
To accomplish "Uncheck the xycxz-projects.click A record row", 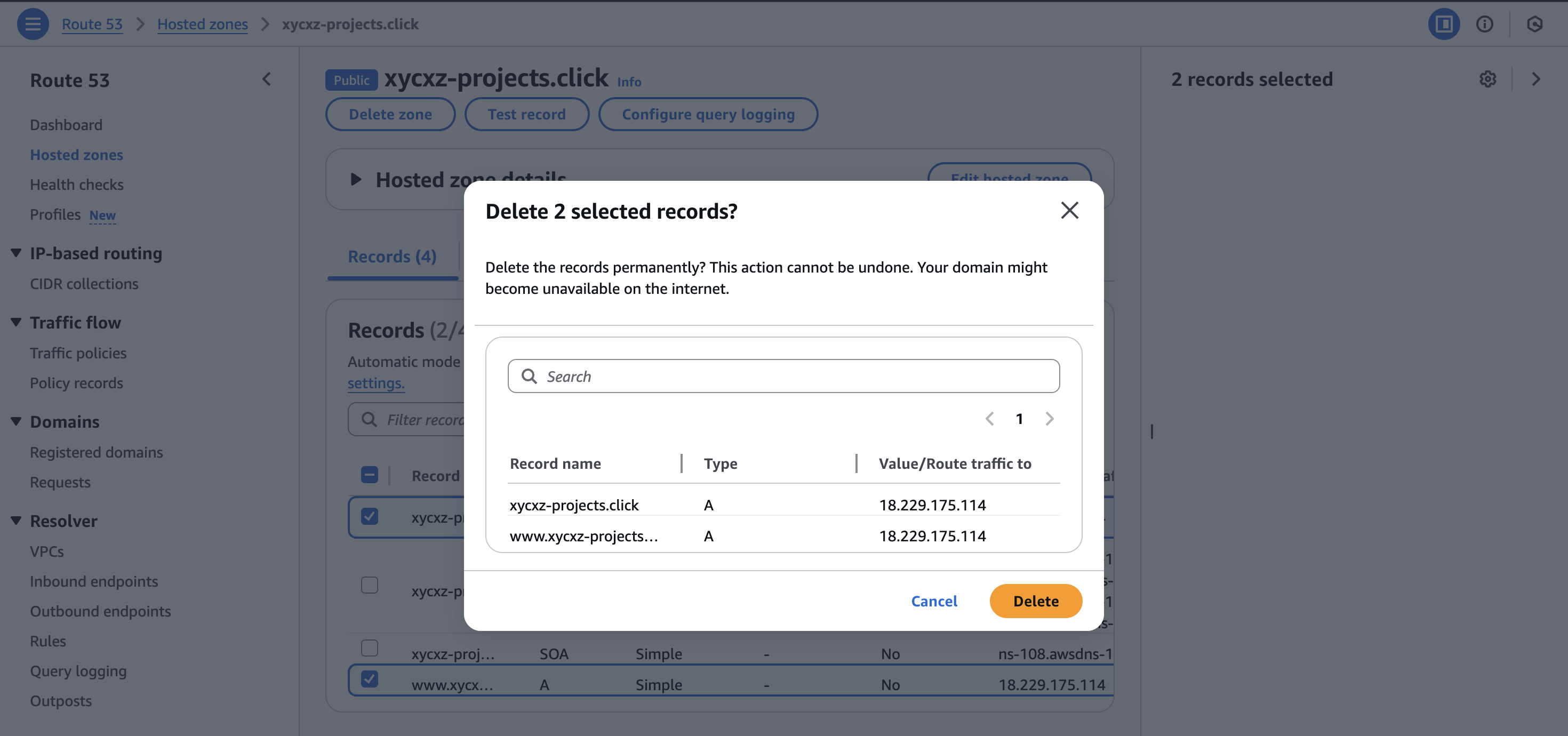I will click(x=370, y=517).
